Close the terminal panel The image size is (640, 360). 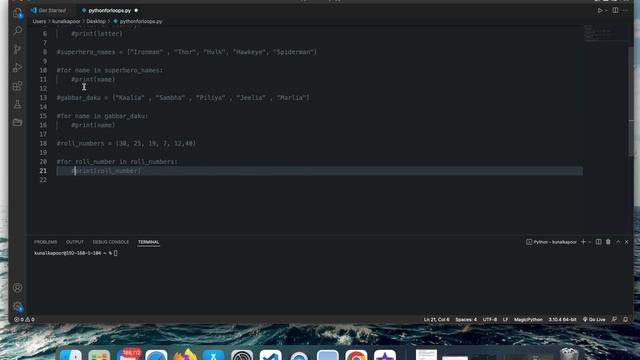[627, 242]
